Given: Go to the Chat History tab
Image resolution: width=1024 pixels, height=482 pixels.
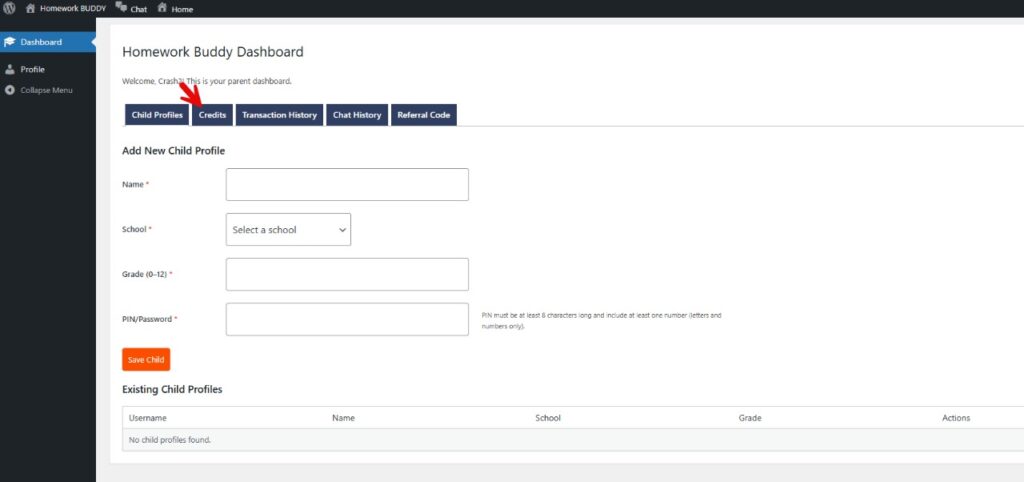Looking at the screenshot, I should pos(357,115).
